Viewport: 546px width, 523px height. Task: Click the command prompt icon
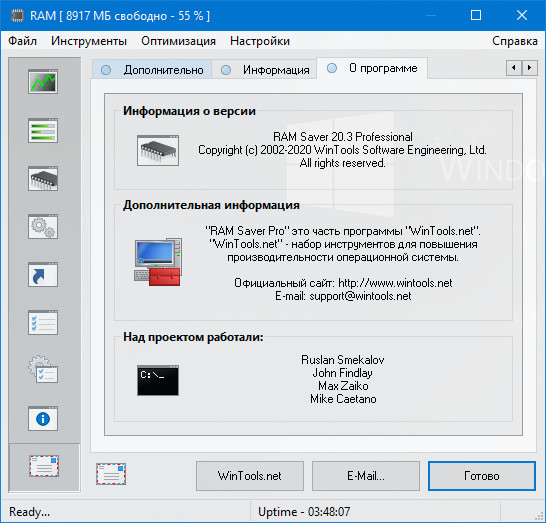click(x=158, y=380)
